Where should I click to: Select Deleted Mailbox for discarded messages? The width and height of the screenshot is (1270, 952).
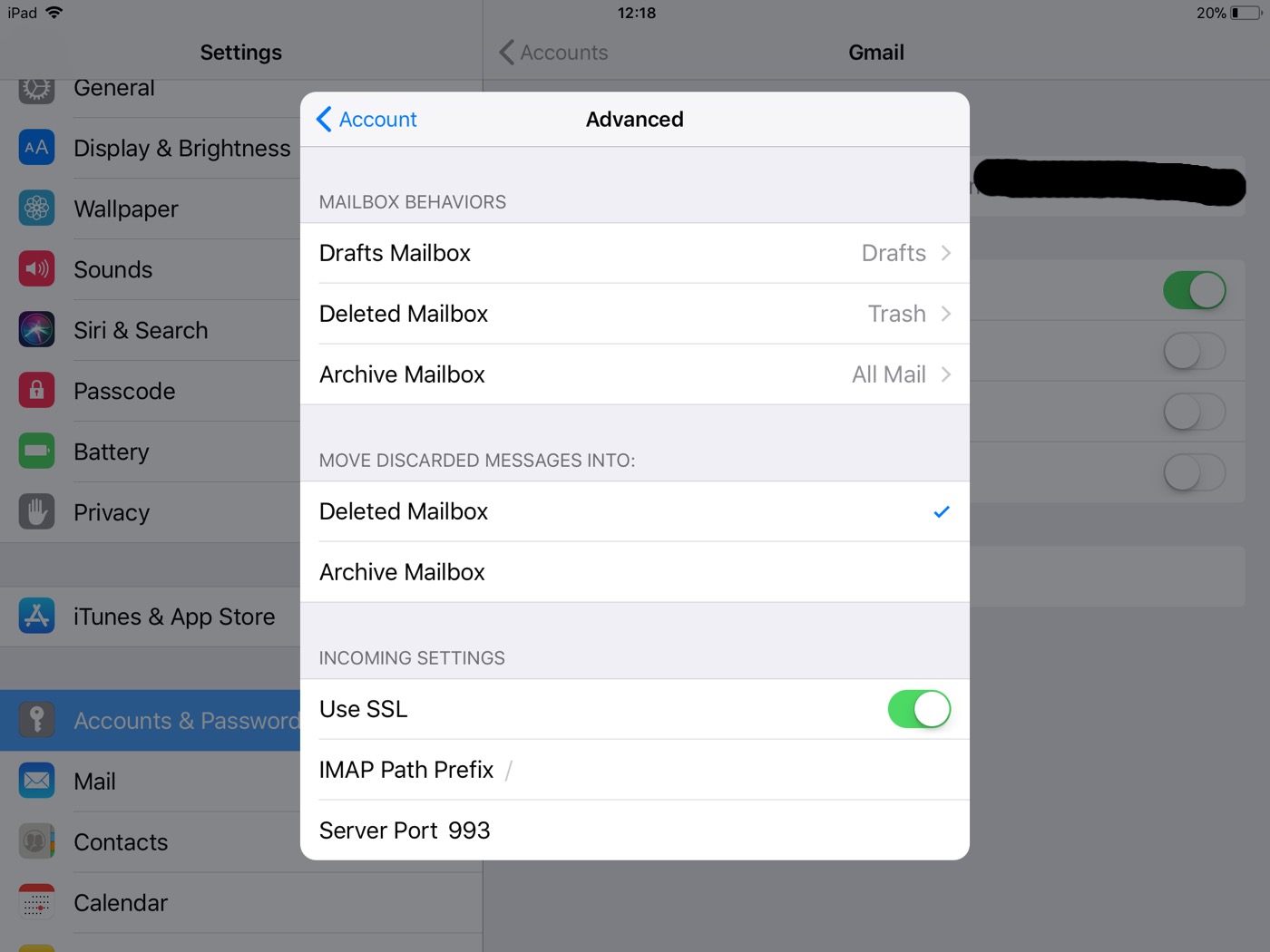(635, 511)
